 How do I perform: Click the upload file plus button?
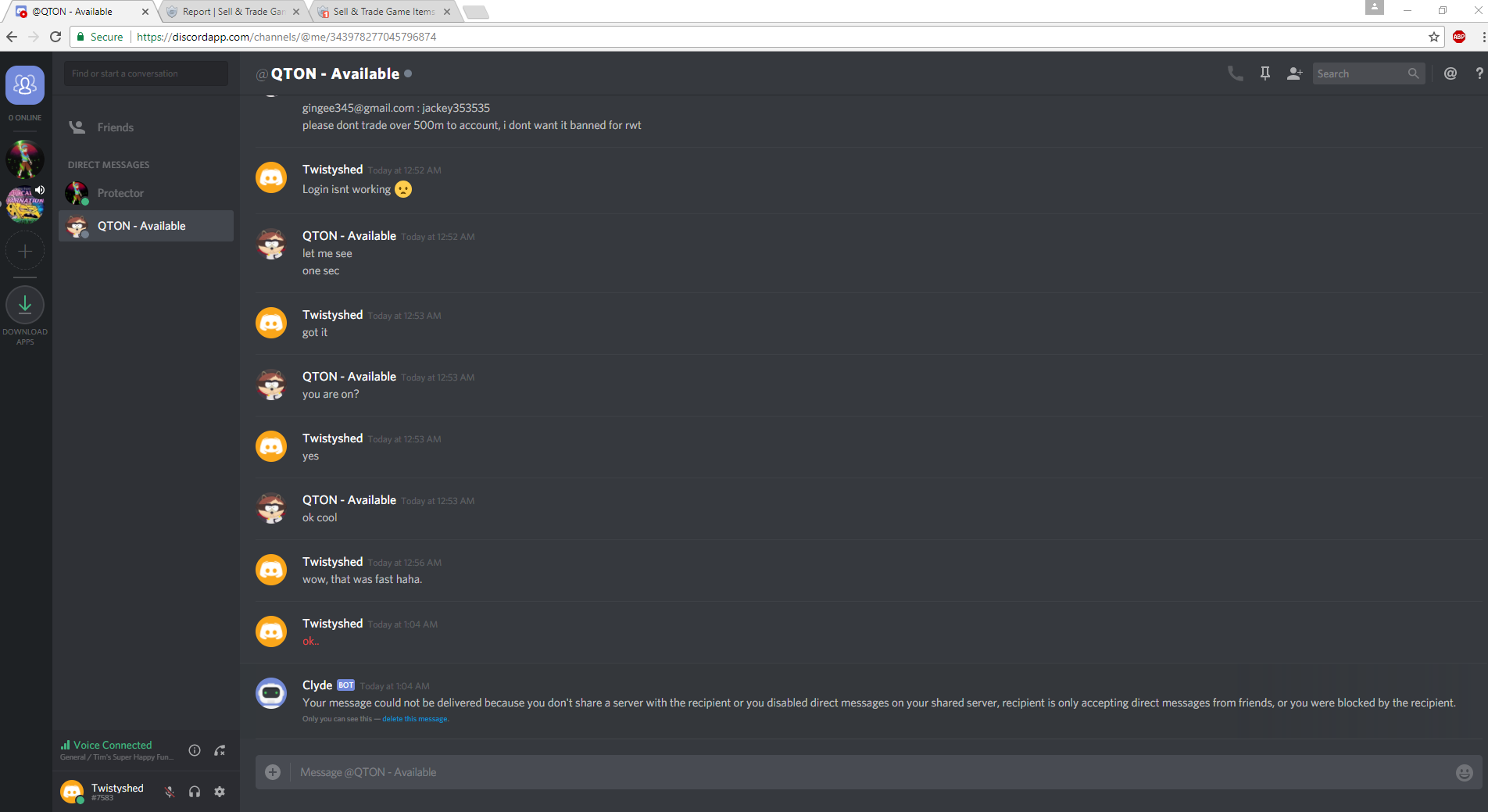273,772
